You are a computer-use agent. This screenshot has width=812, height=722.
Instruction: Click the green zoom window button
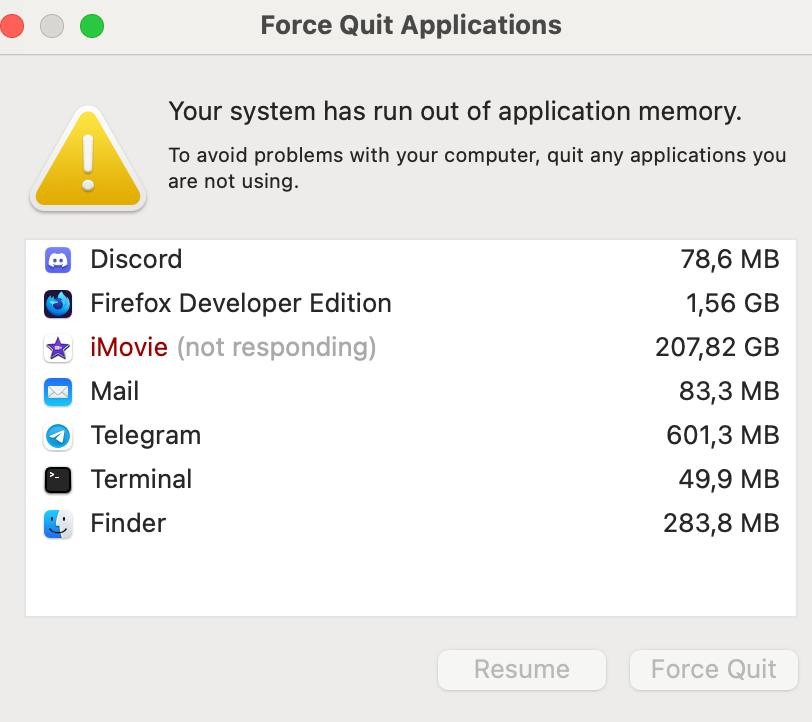click(x=92, y=26)
